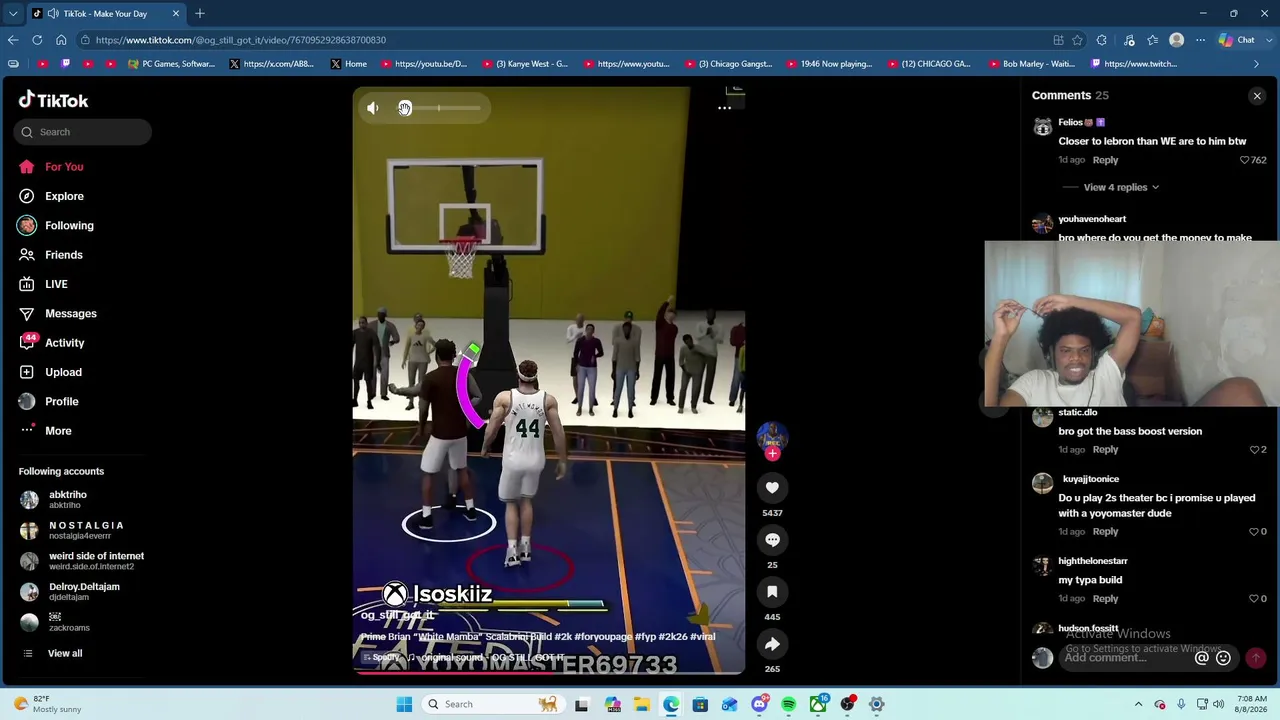Reply to kuyajjtoonice's comment

point(1105,532)
